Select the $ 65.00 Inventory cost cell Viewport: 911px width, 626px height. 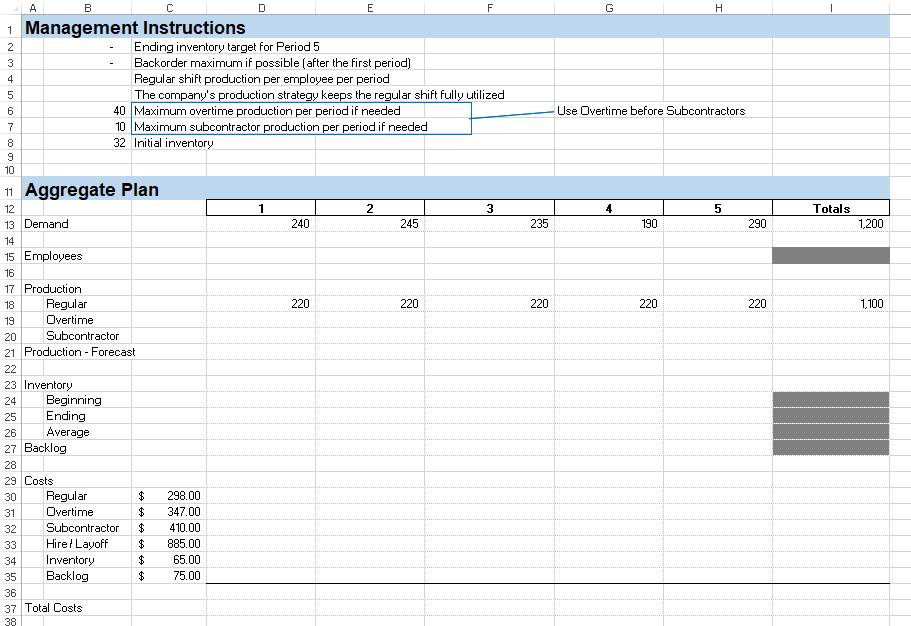pos(170,560)
